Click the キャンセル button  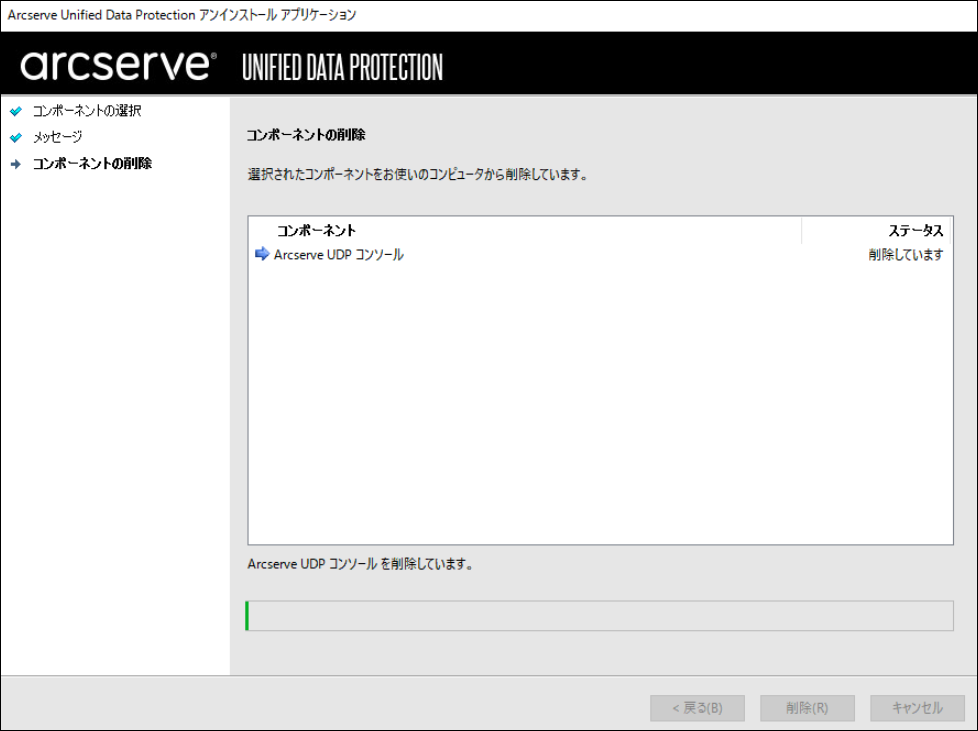[x=917, y=708]
